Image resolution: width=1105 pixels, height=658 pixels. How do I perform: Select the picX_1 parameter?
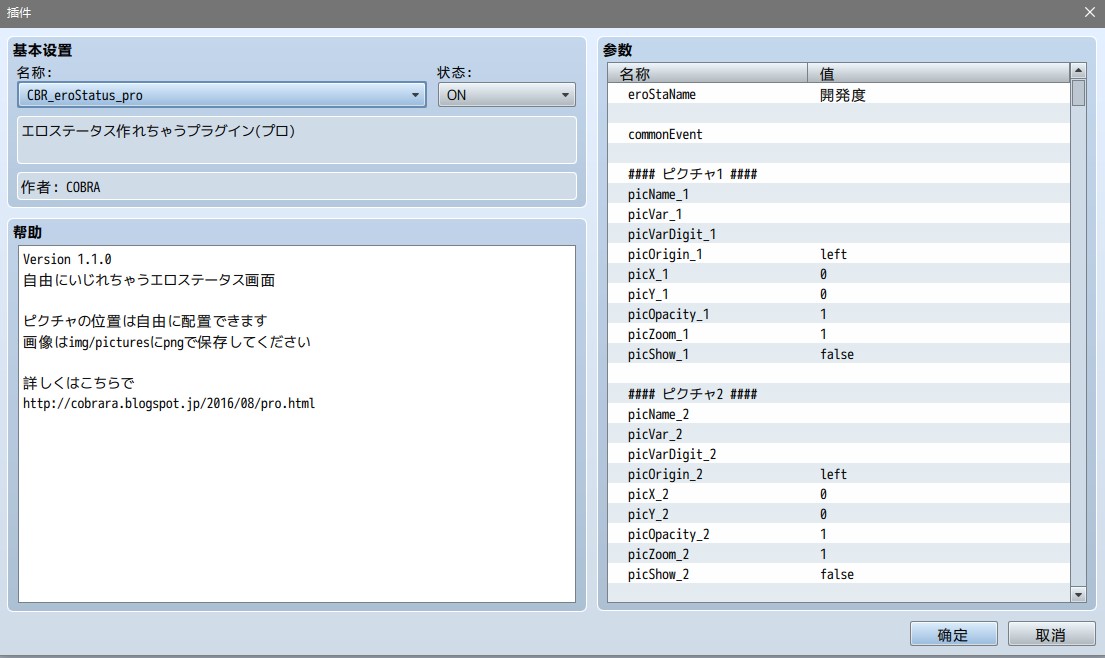839,274
